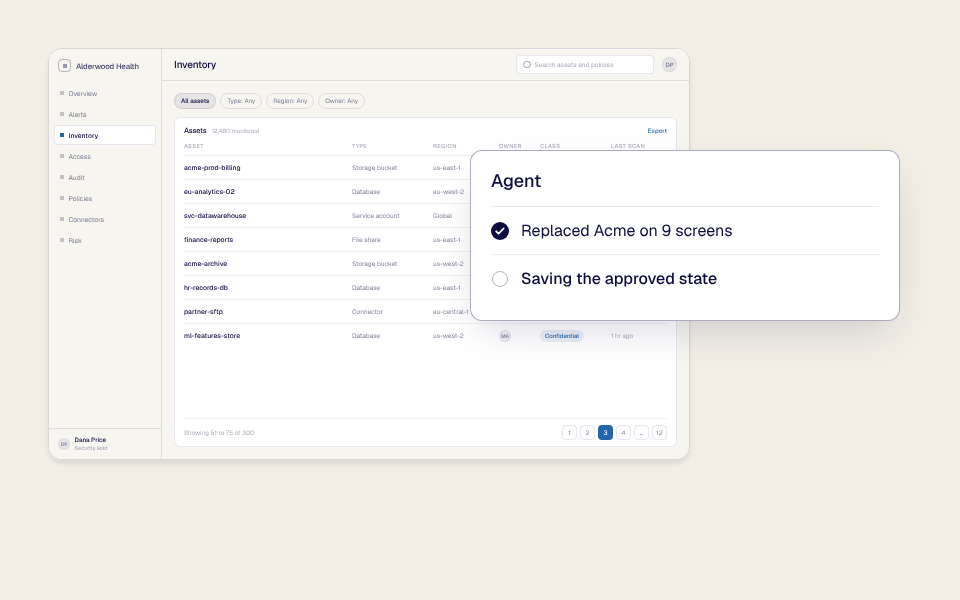960x600 pixels.
Task: Click the Showing 51 to 75 of 300 text
Action: click(219, 433)
